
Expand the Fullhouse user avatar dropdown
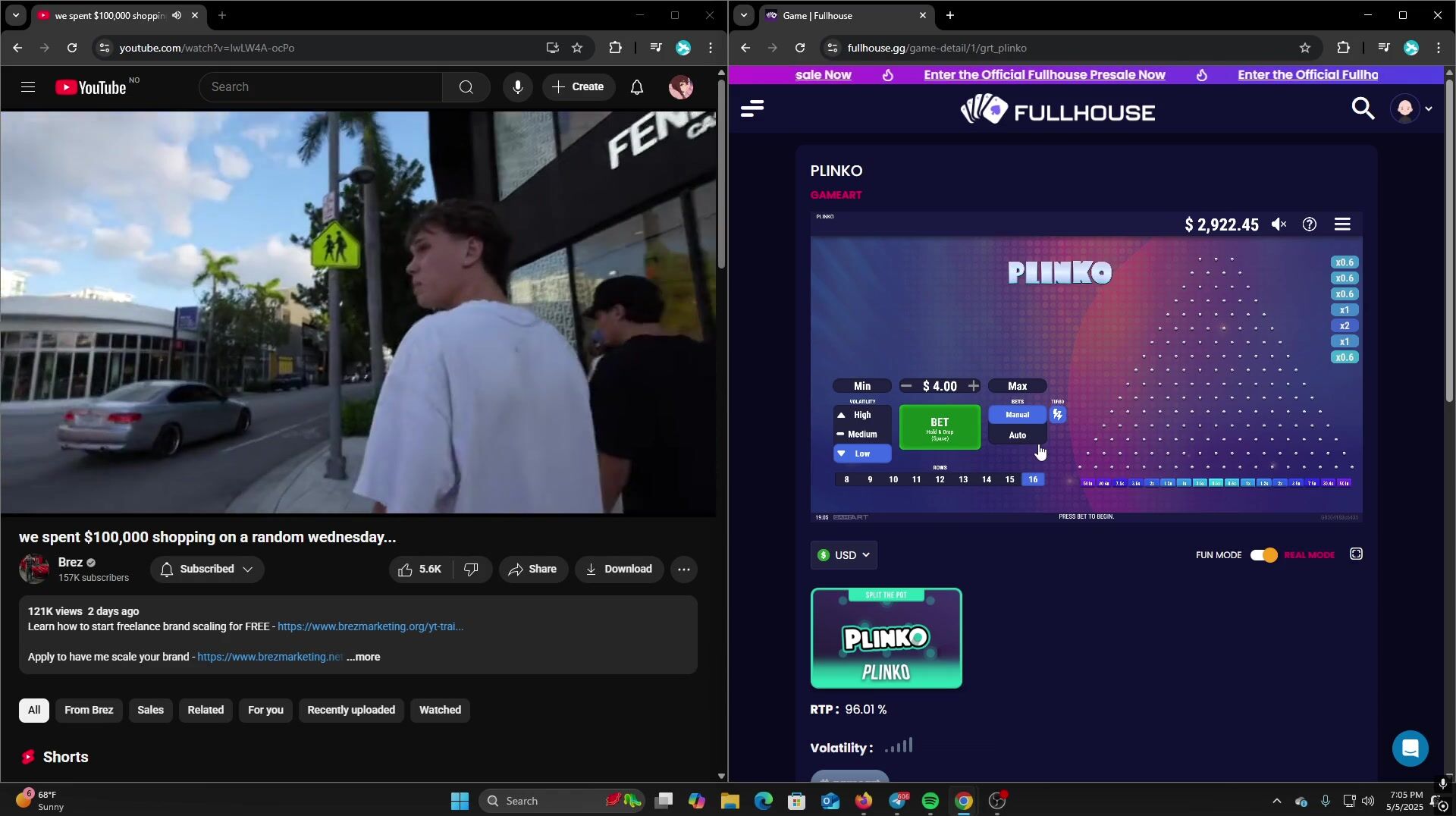coord(1412,109)
